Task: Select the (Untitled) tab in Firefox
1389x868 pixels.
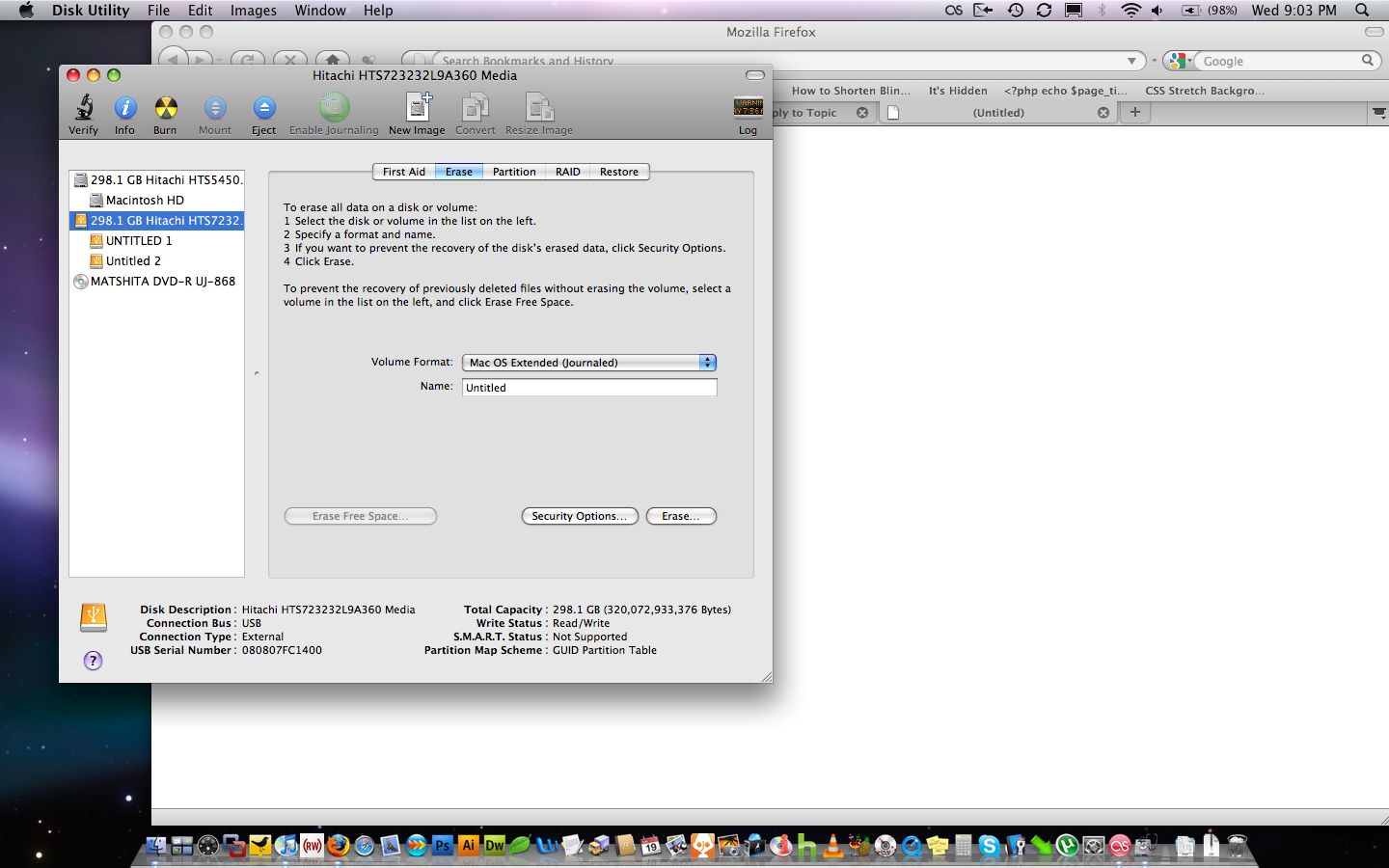Action: 997,113
